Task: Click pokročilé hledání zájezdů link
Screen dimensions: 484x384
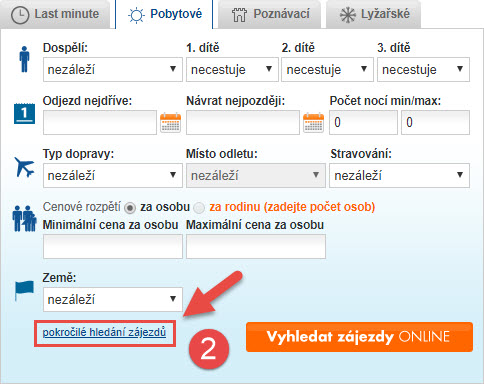Action: click(104, 333)
